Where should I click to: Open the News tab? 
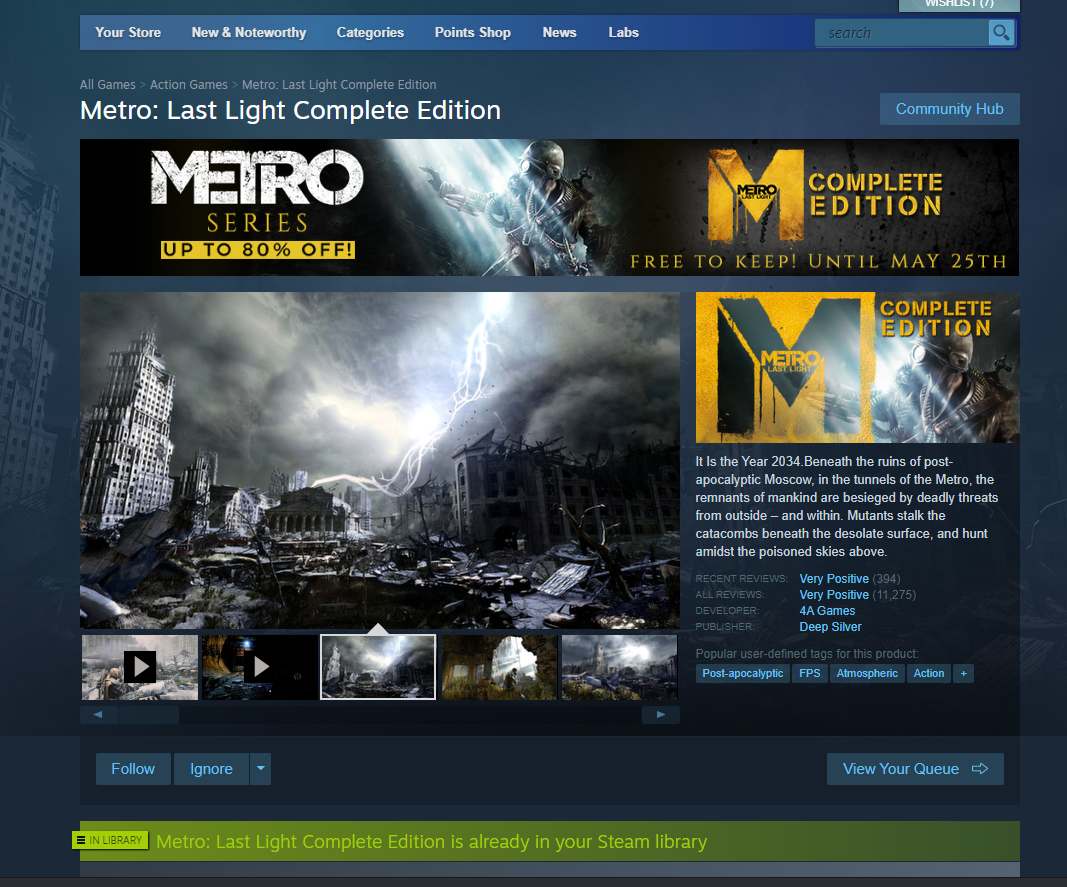(559, 32)
